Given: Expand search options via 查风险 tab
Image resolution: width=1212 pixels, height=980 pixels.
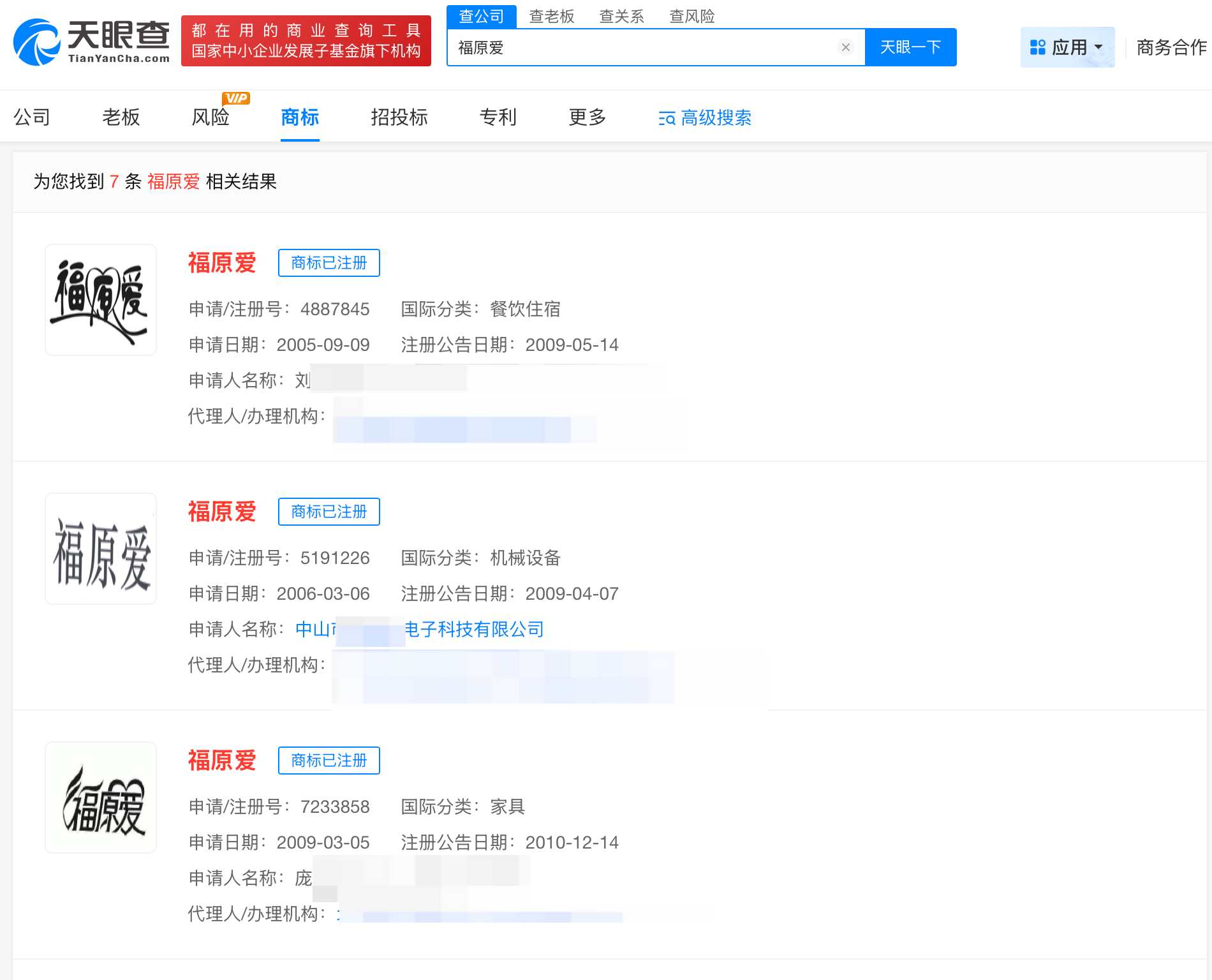Looking at the screenshot, I should click(x=693, y=16).
